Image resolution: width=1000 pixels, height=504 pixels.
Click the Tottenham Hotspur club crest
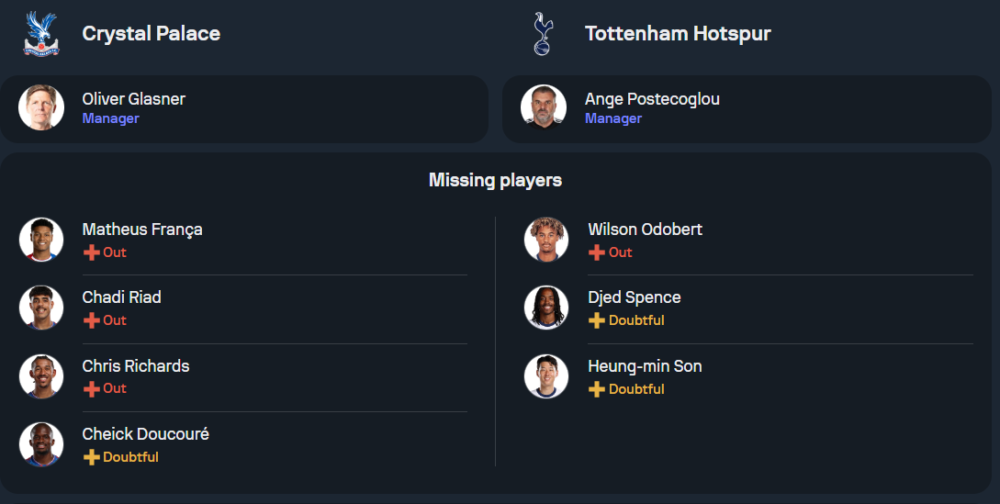coord(543,33)
